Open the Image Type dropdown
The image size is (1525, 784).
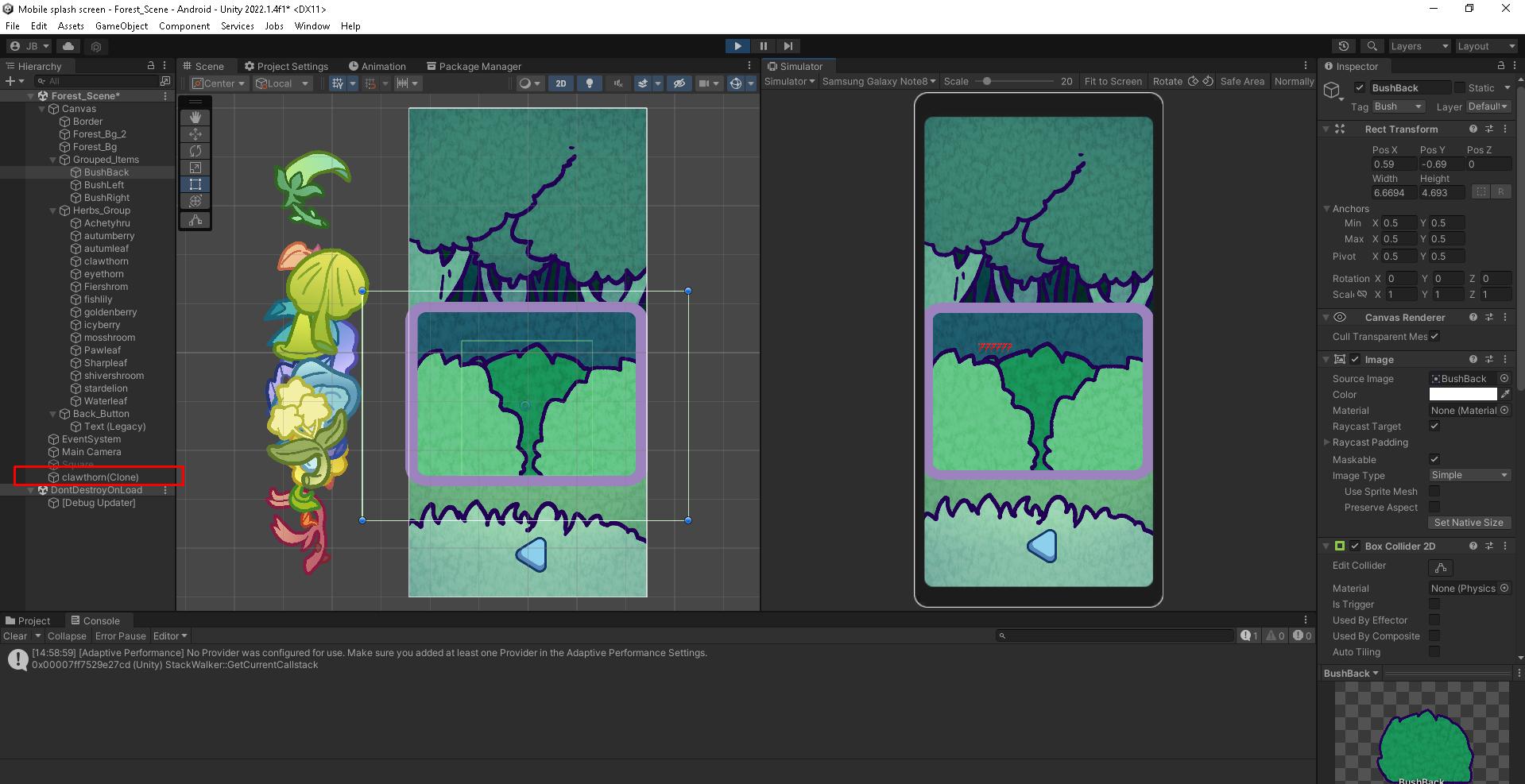tap(1469, 475)
